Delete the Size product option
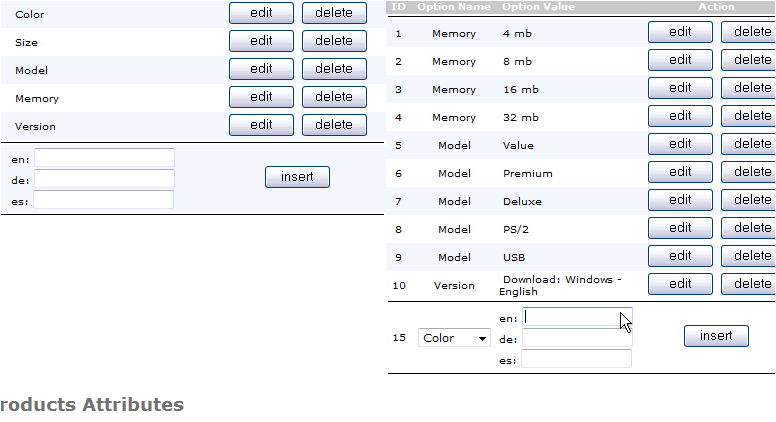The image size is (776, 422). [334, 41]
